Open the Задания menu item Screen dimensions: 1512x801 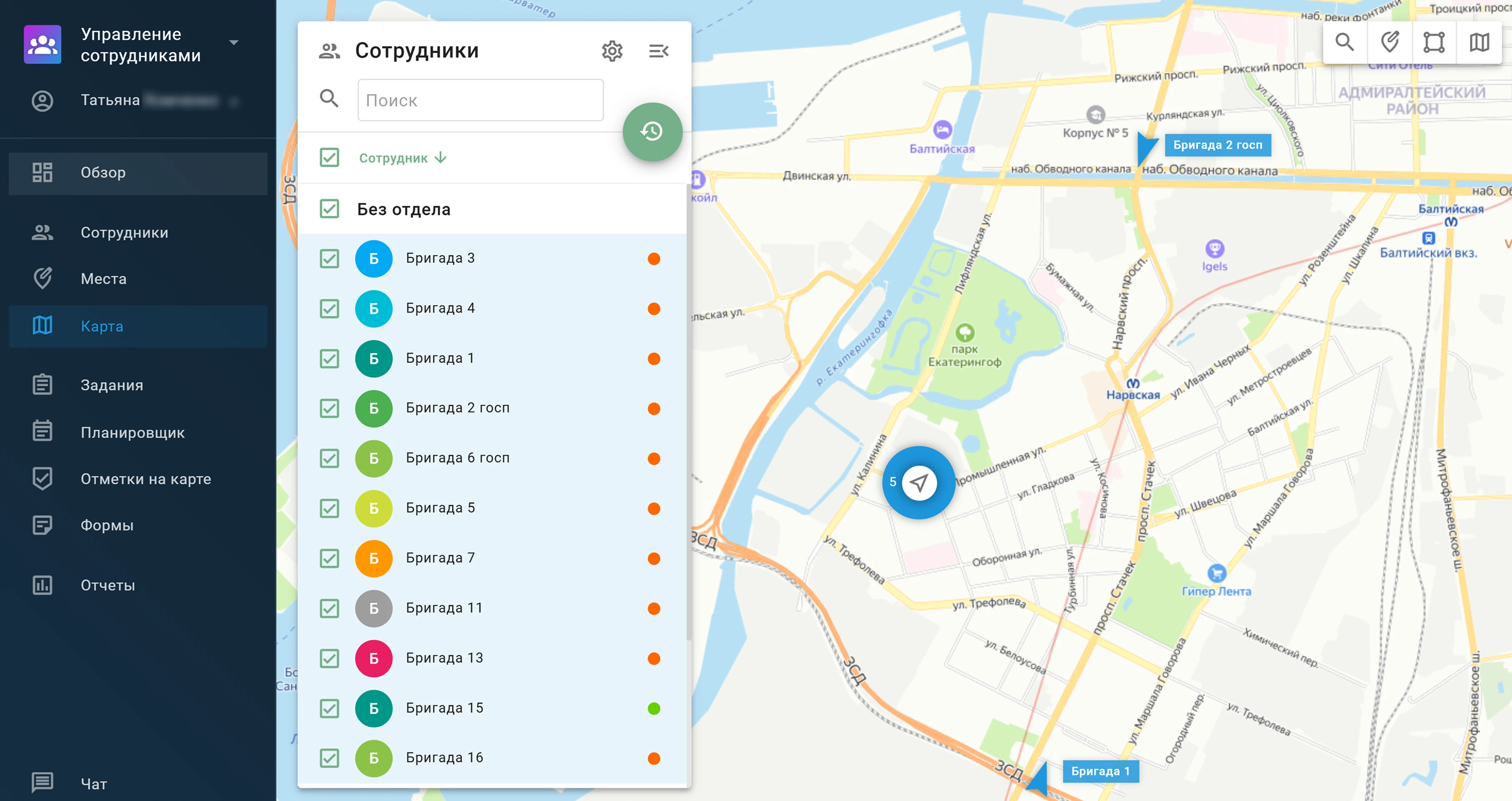112,385
